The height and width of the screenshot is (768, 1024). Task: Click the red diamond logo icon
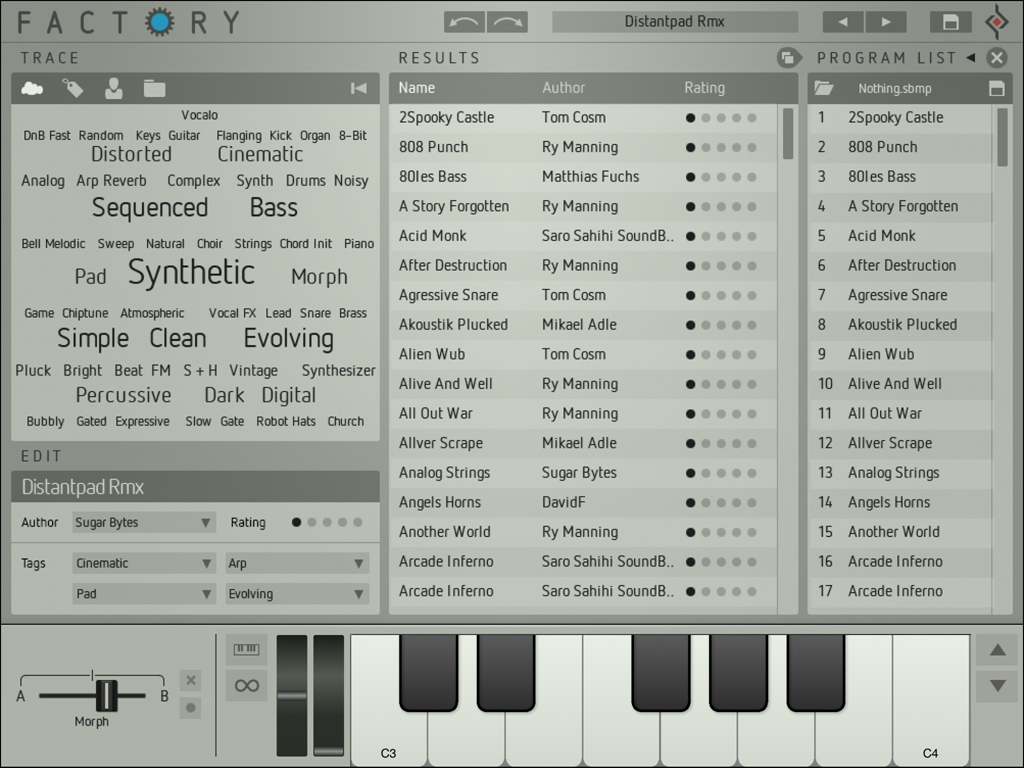click(997, 22)
